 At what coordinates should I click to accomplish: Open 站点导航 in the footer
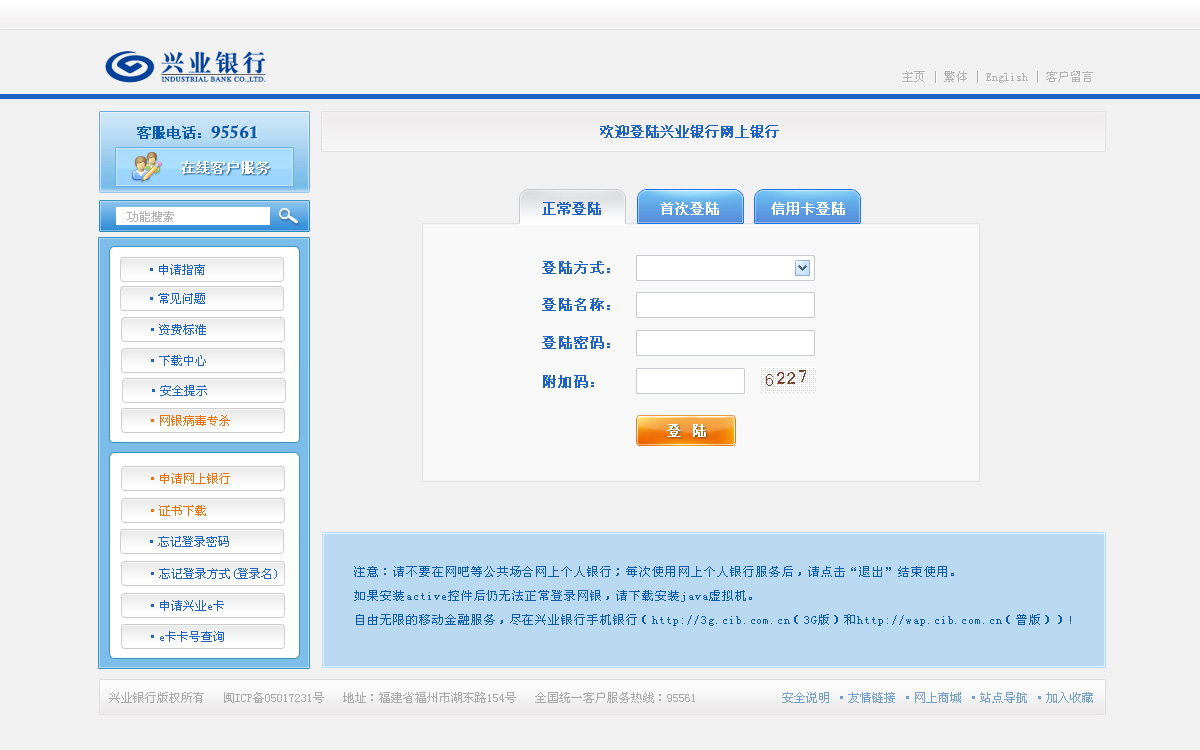(1003, 698)
